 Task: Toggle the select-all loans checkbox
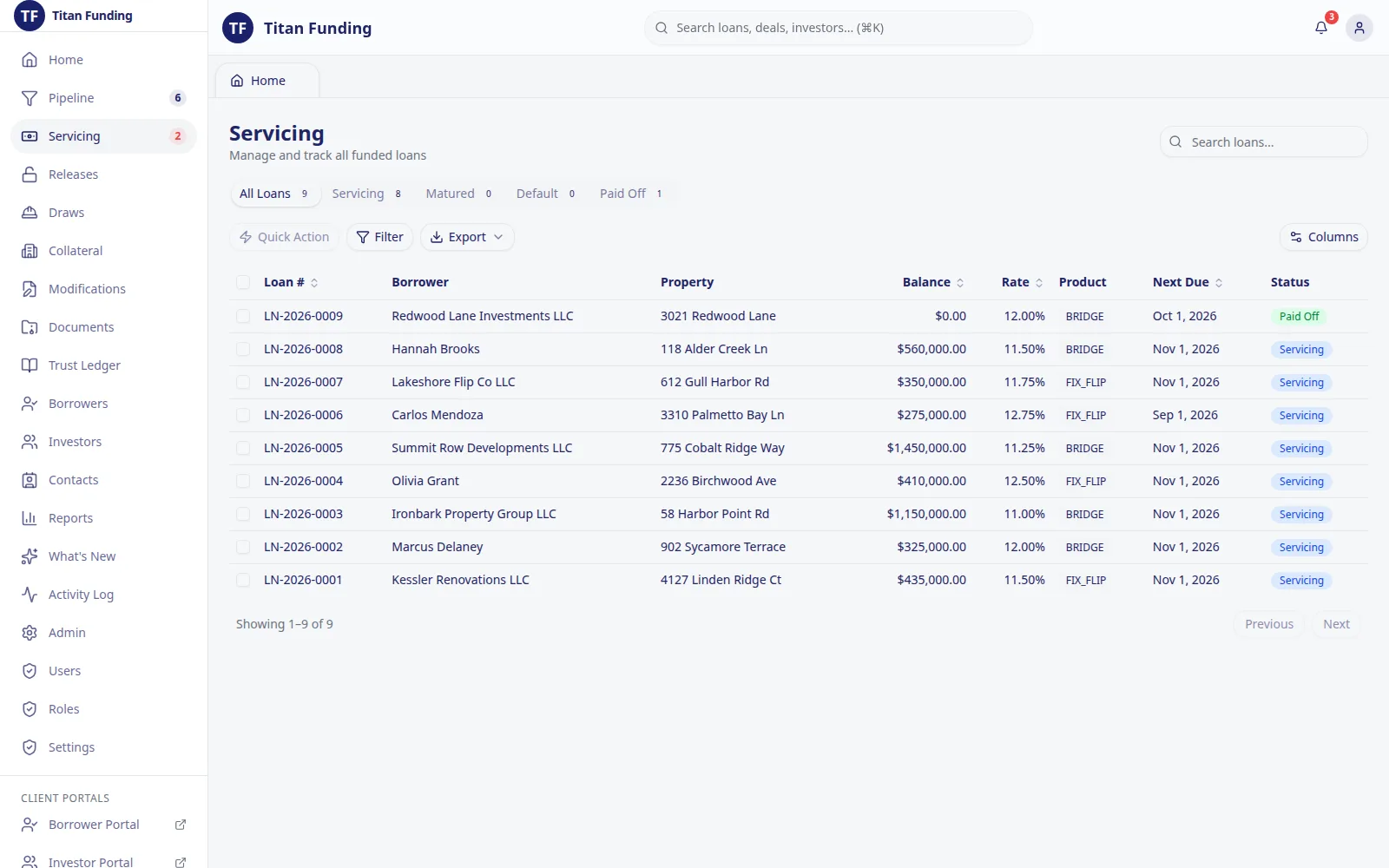tap(243, 282)
